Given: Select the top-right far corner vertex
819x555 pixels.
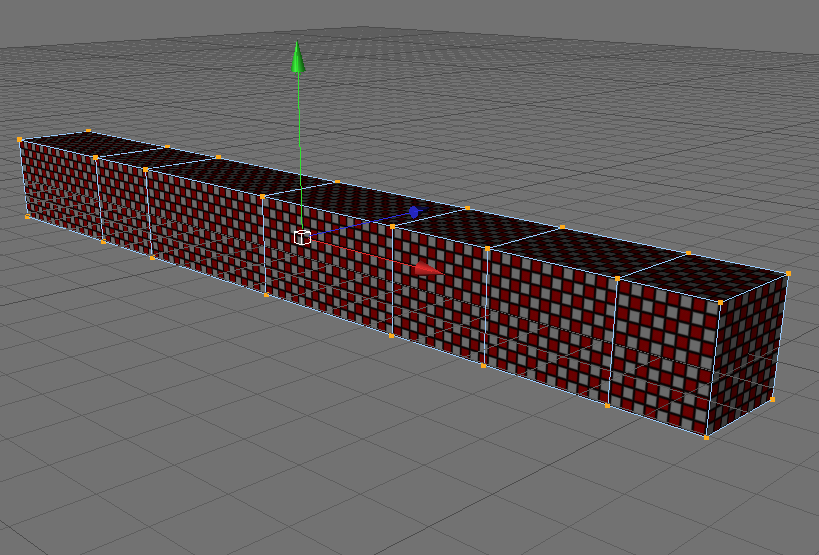Looking at the screenshot, I should 788,273.
